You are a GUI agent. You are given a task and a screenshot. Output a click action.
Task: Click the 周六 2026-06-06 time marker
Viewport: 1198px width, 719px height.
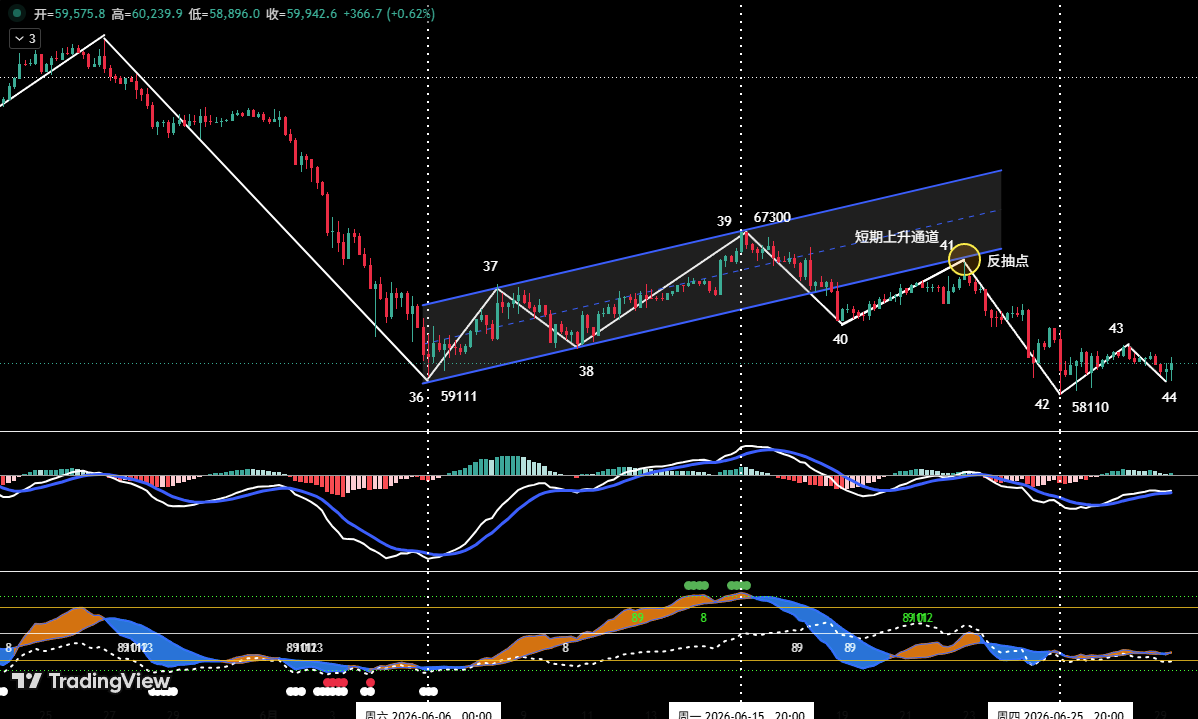(429, 712)
